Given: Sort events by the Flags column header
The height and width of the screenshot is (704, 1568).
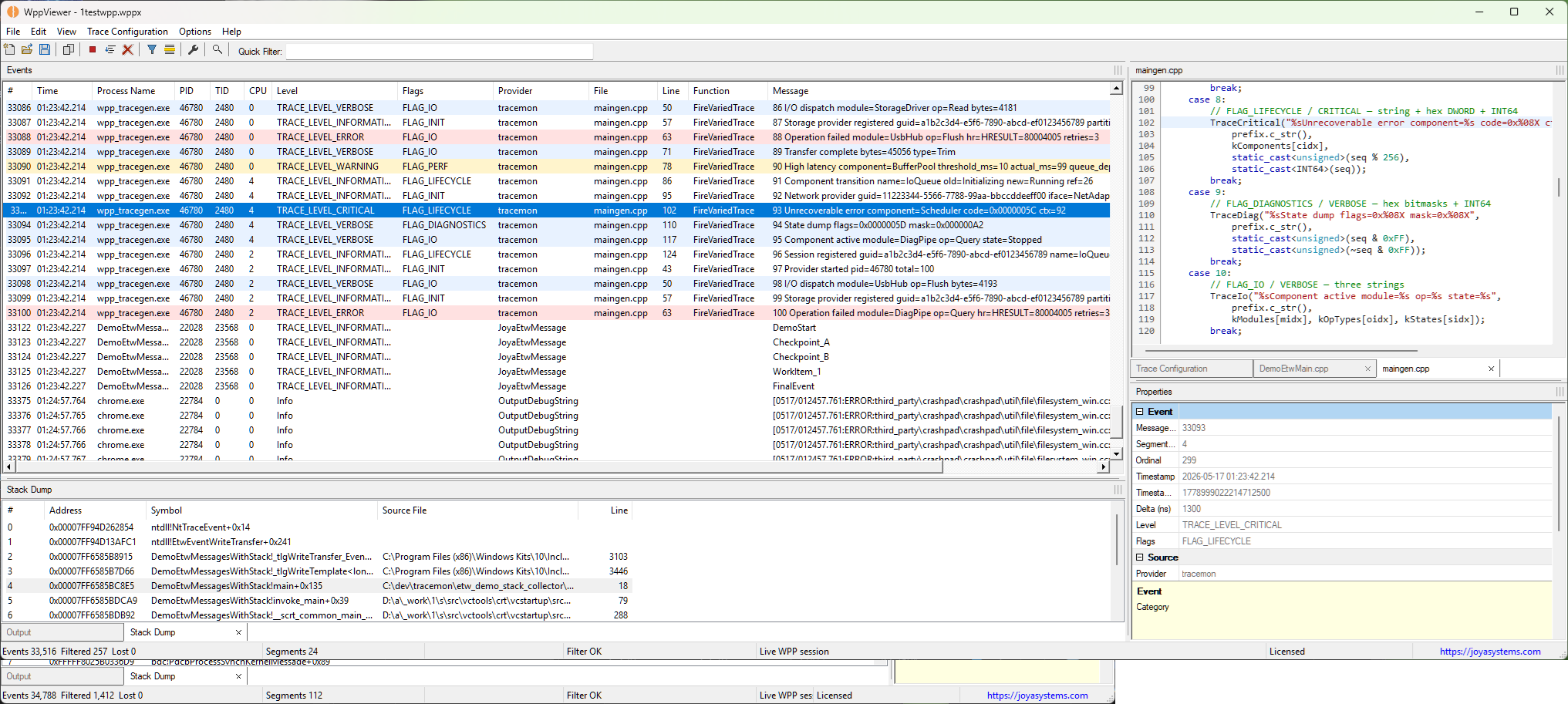Looking at the screenshot, I should coord(445,91).
